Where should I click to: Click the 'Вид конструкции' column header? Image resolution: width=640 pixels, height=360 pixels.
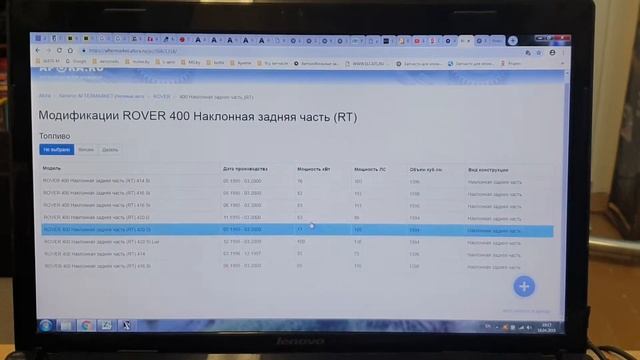(488, 169)
